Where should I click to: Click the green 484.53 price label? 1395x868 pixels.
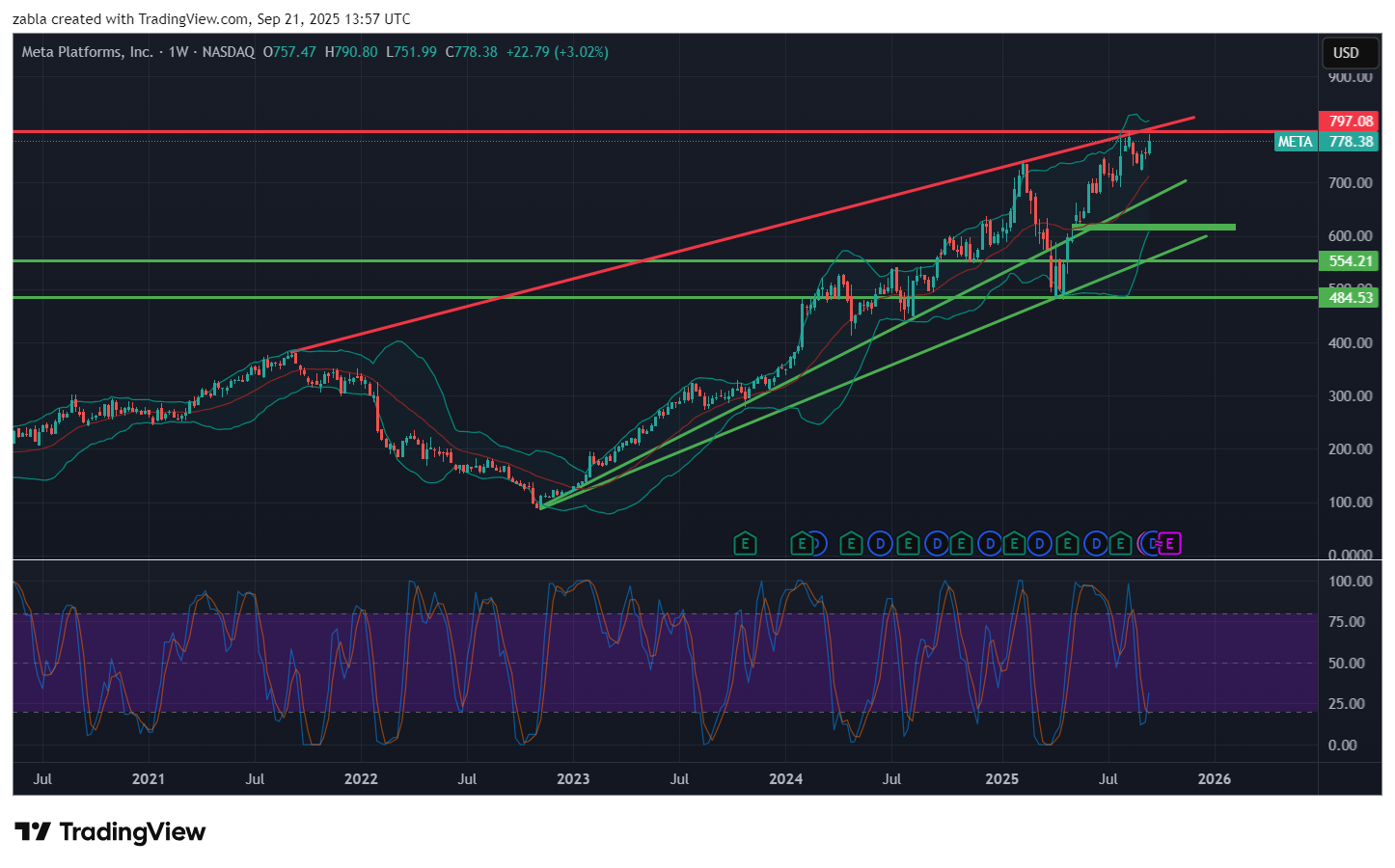point(1349,298)
